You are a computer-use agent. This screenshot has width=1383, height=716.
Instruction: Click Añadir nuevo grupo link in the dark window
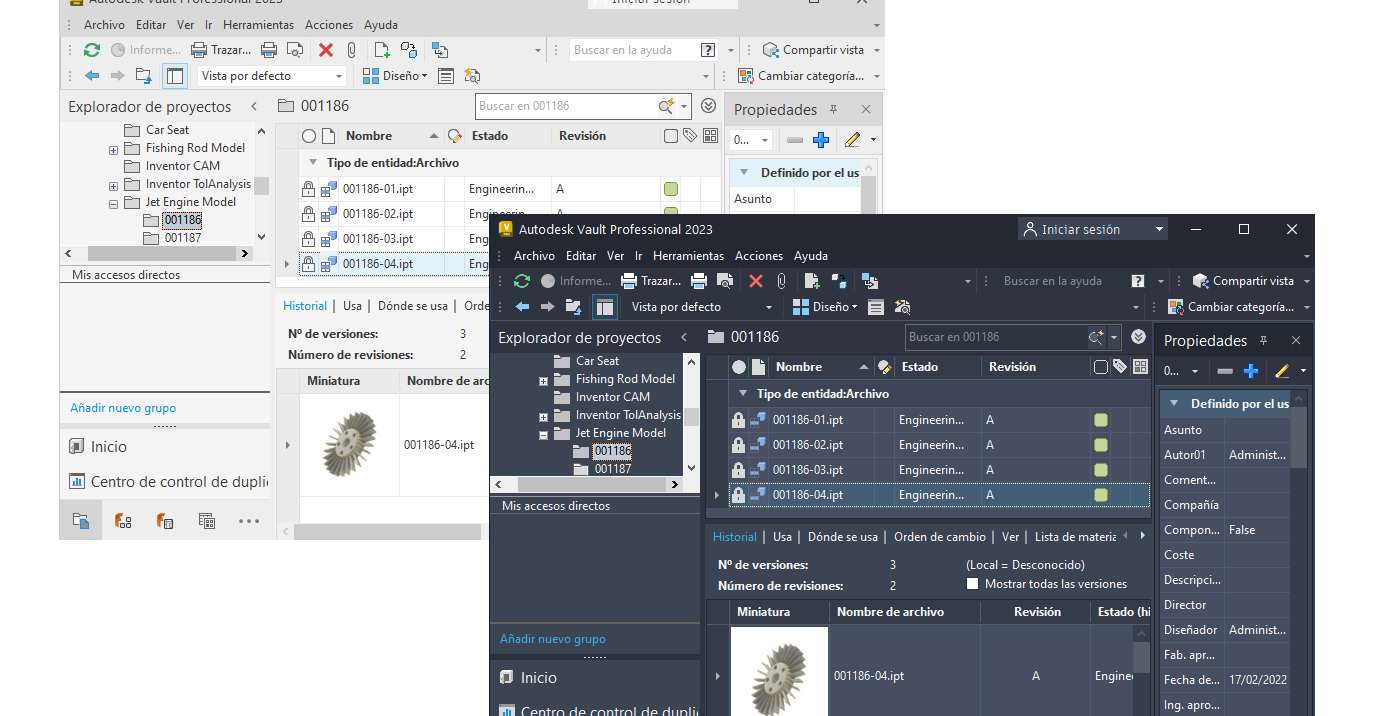pyautogui.click(x=552, y=639)
